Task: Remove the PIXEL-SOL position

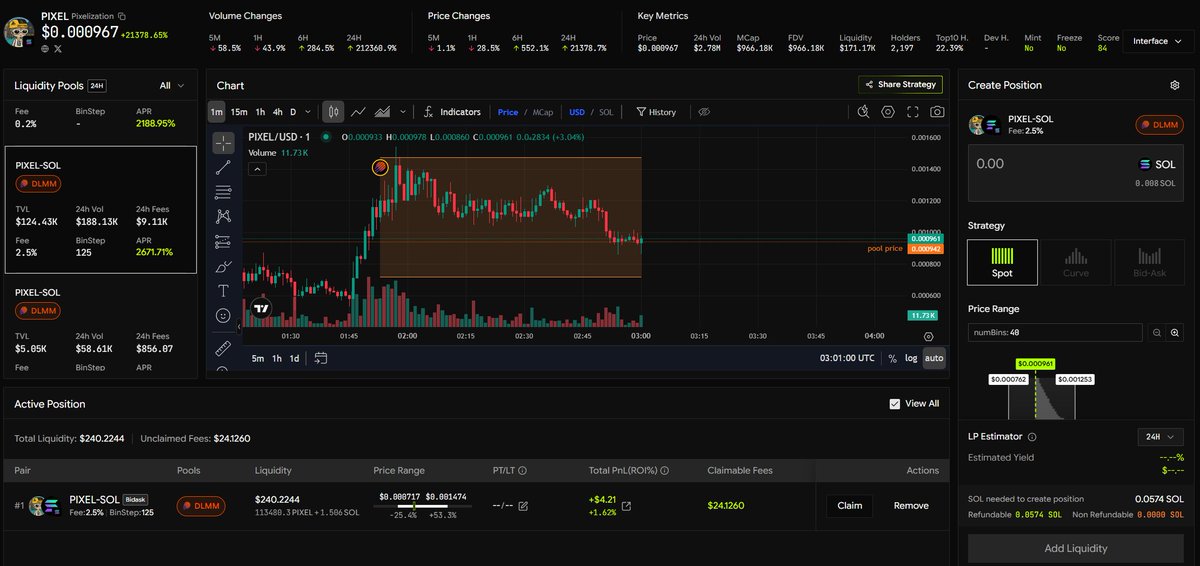Action: click(911, 506)
